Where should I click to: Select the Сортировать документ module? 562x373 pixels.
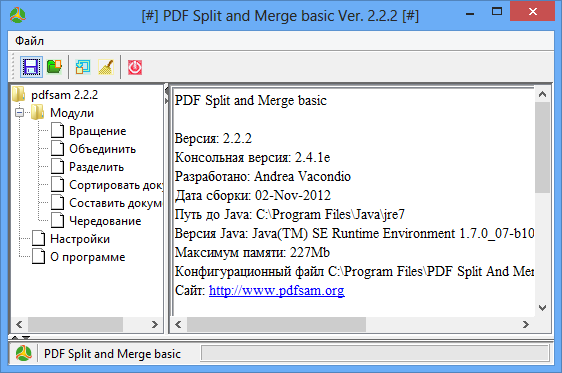tap(116, 185)
